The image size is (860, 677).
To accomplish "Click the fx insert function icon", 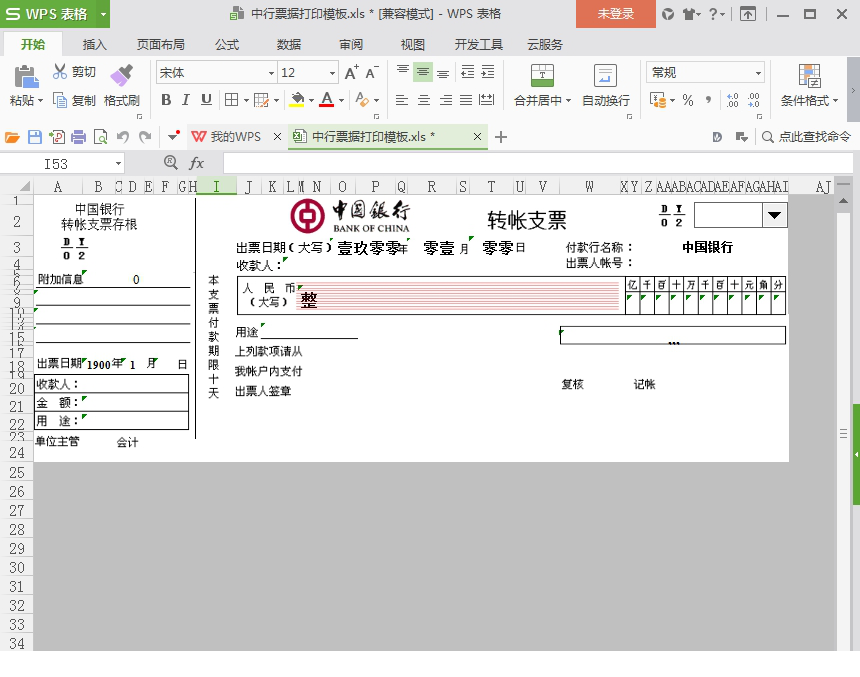I will tap(196, 163).
